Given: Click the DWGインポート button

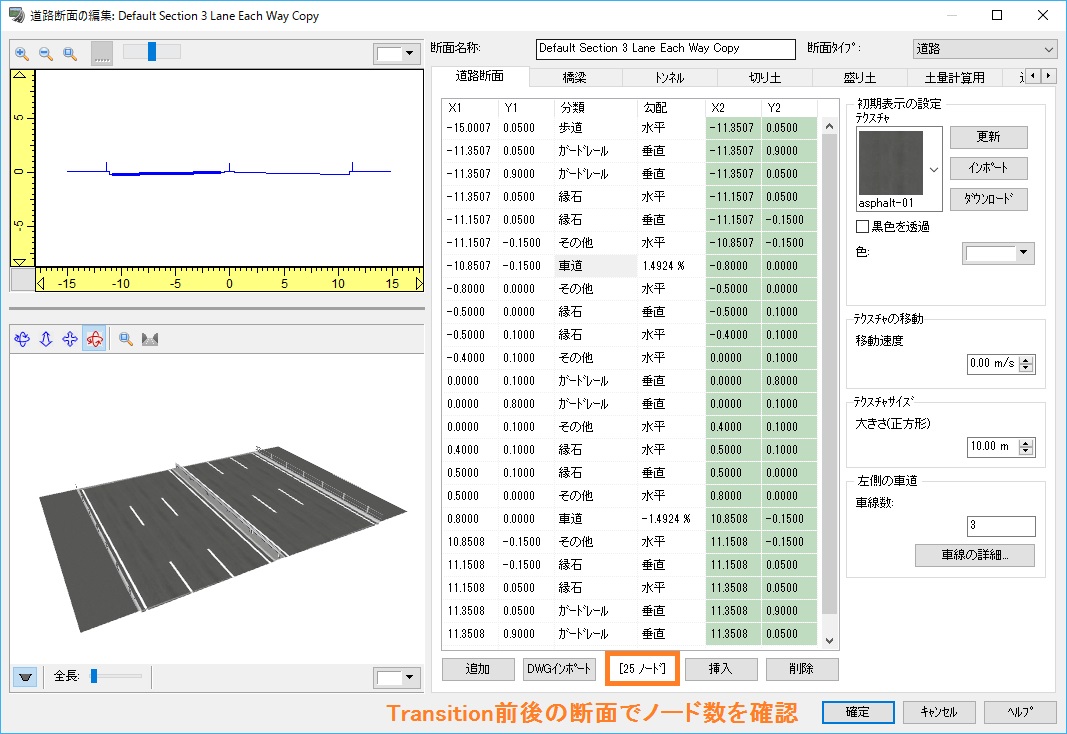Looking at the screenshot, I should (x=560, y=668).
